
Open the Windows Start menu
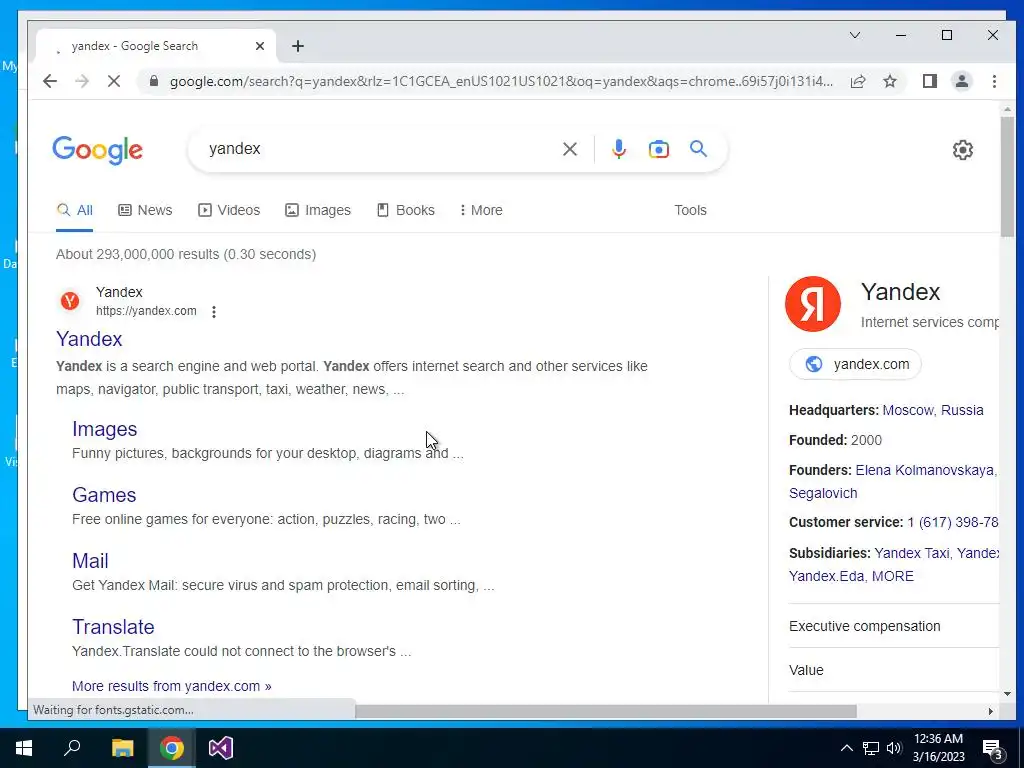24,748
